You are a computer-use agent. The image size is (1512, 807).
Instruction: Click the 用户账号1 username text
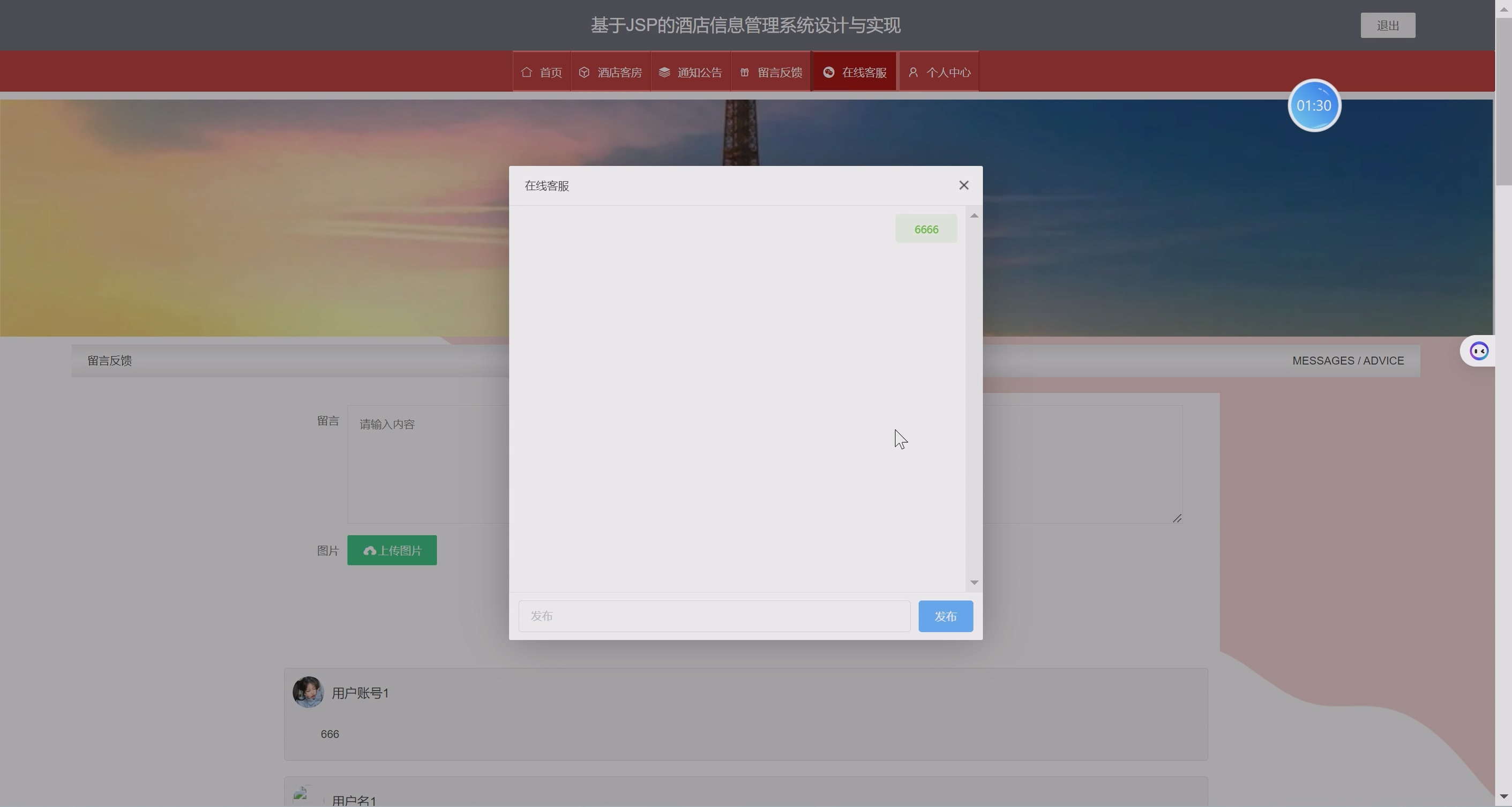coord(361,693)
